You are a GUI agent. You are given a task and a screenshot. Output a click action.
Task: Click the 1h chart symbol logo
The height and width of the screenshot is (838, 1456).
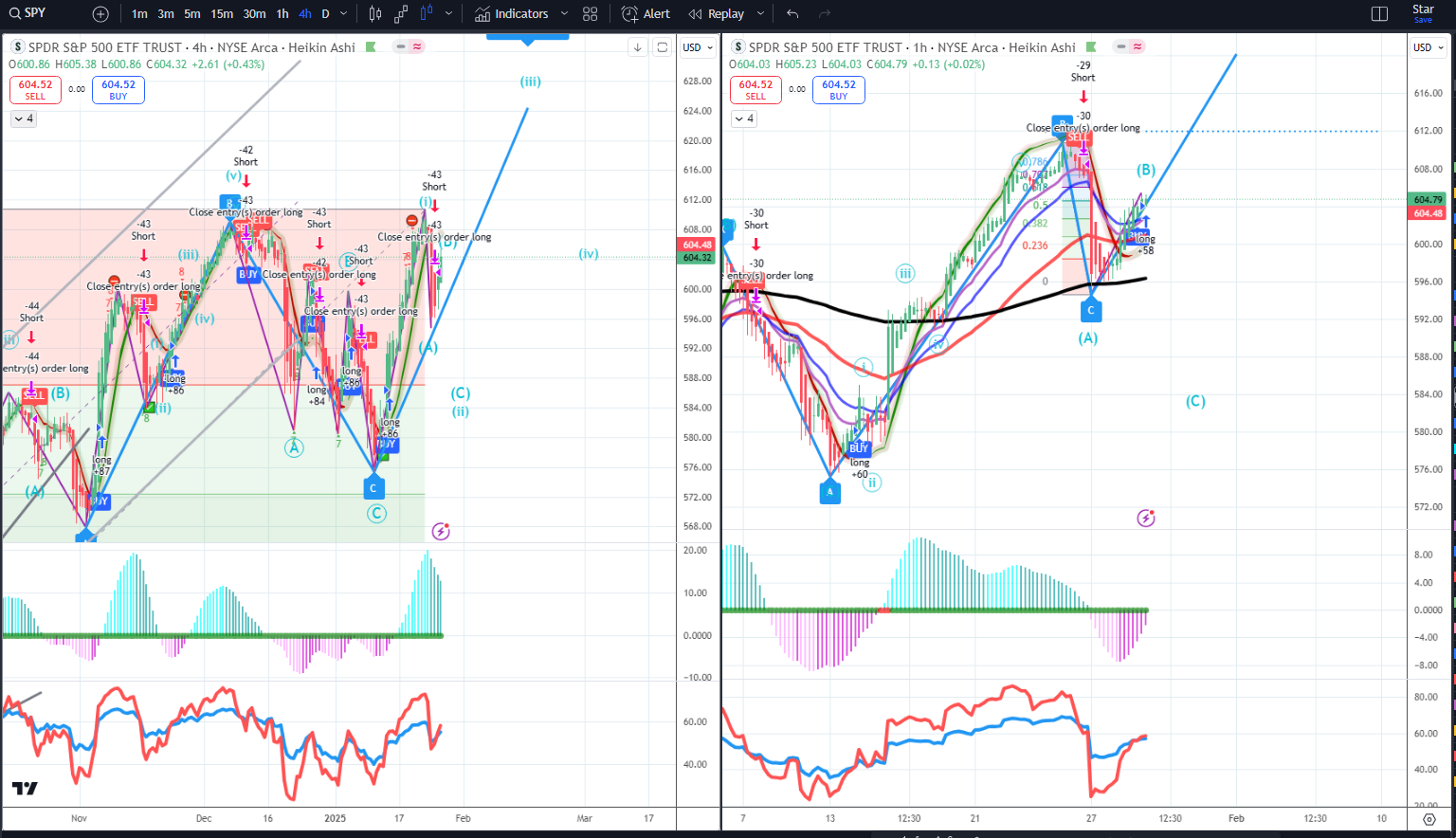[x=737, y=47]
